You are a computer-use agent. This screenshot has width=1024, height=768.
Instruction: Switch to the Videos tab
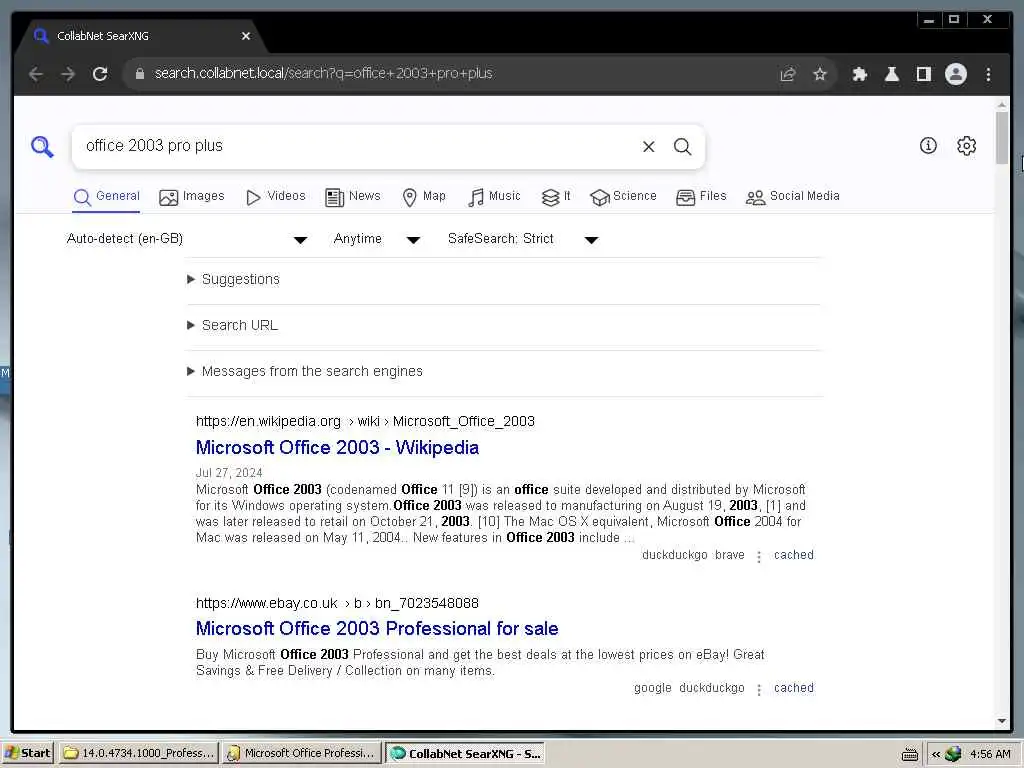tap(276, 197)
